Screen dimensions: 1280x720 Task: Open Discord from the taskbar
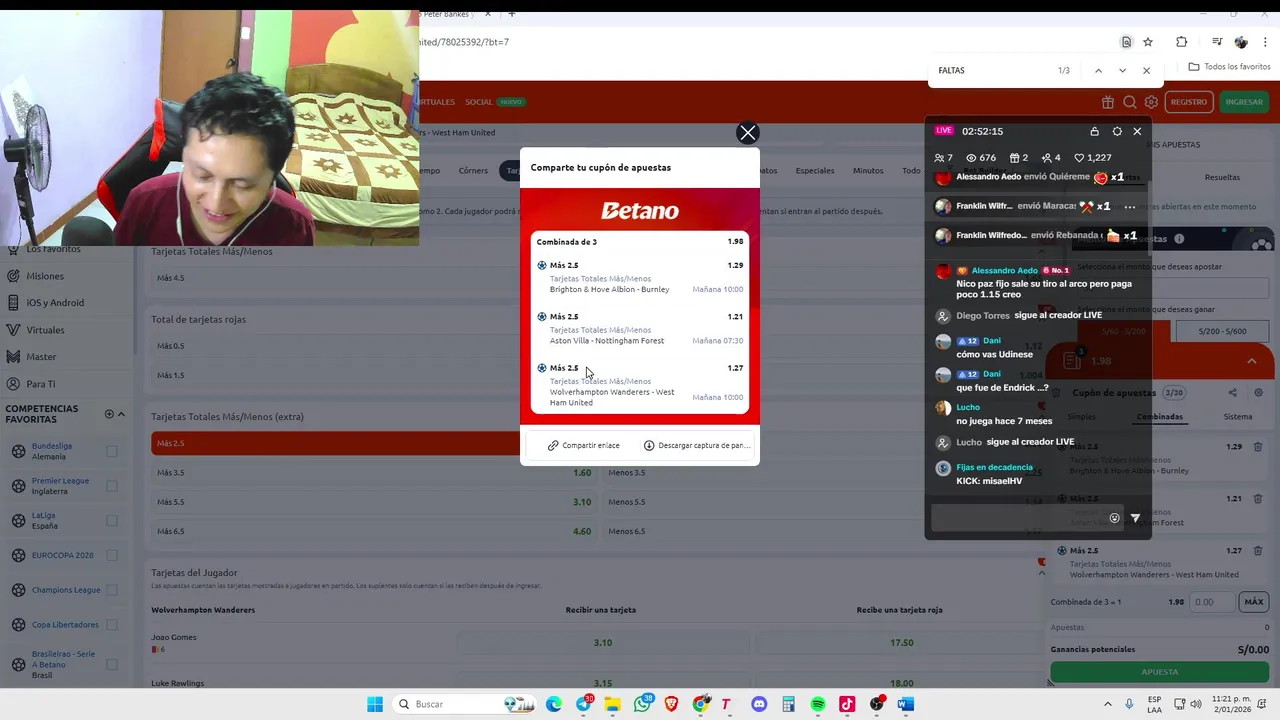coord(759,704)
